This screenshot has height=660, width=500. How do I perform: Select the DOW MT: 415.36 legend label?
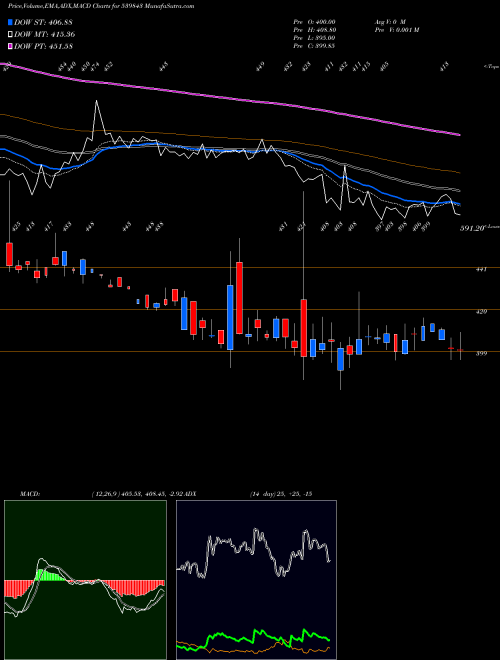[x=45, y=35]
